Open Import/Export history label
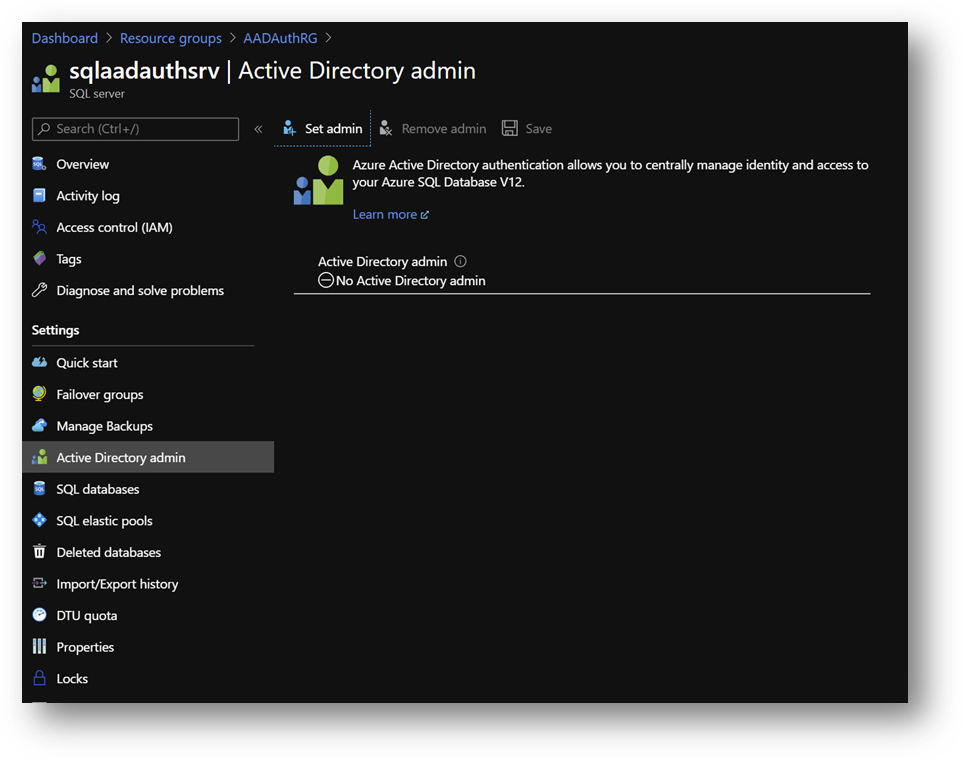The height and width of the screenshot is (758, 963). coord(117,584)
